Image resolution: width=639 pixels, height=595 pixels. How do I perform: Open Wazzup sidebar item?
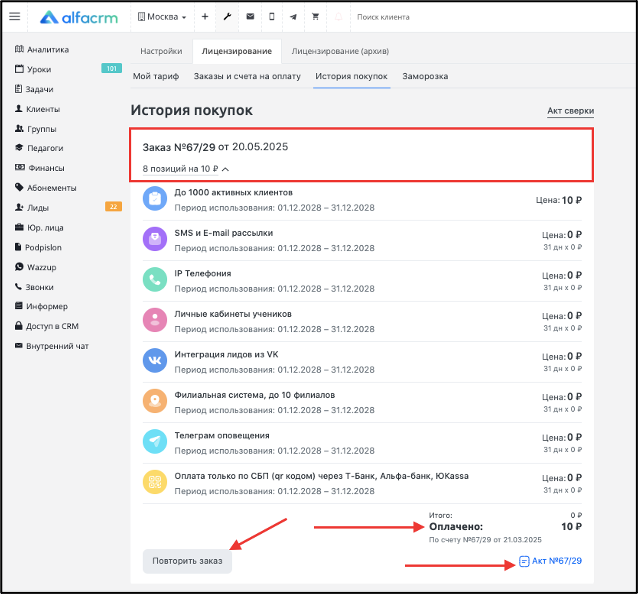click(35, 267)
